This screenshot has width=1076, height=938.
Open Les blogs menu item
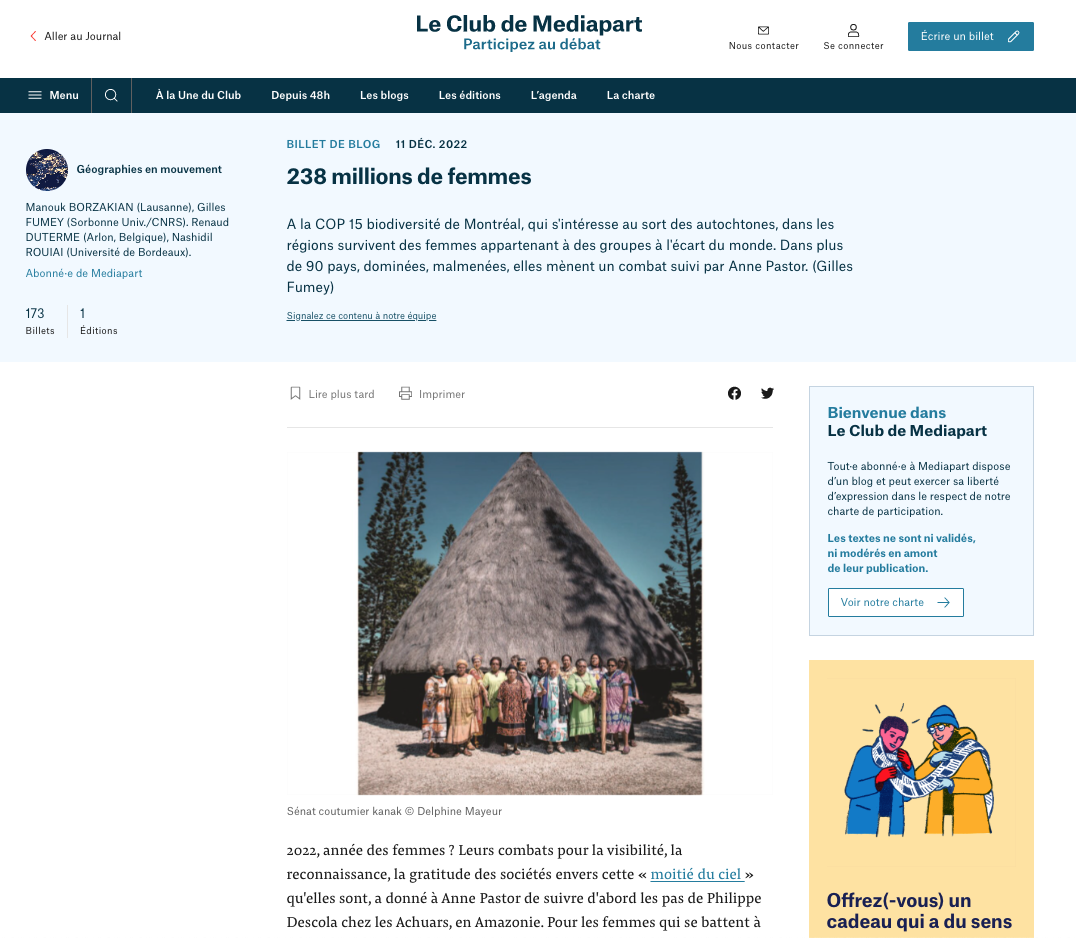point(384,95)
